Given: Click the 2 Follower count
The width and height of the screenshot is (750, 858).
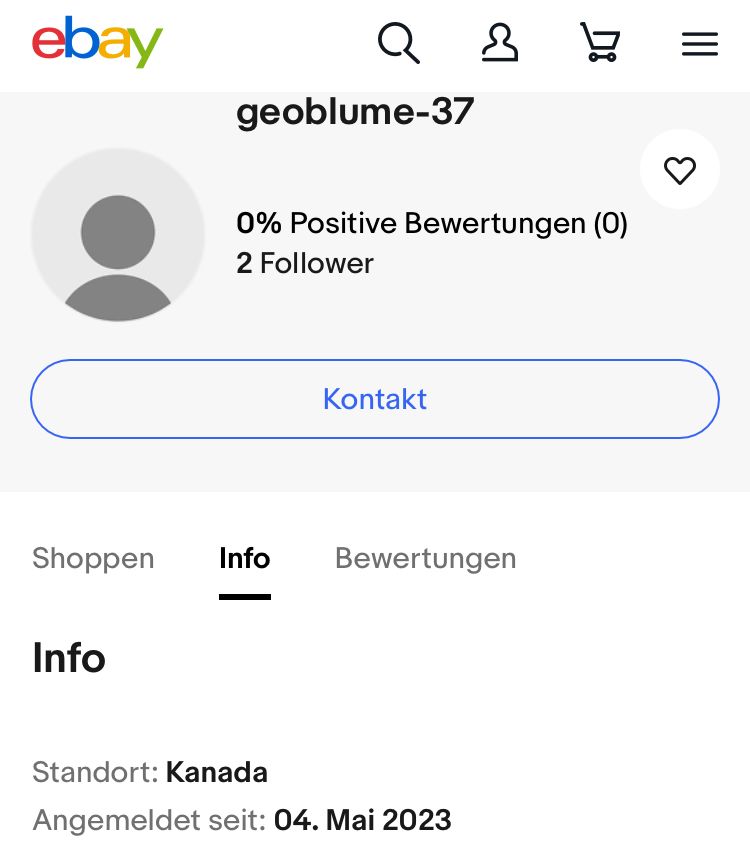Looking at the screenshot, I should 305,263.
